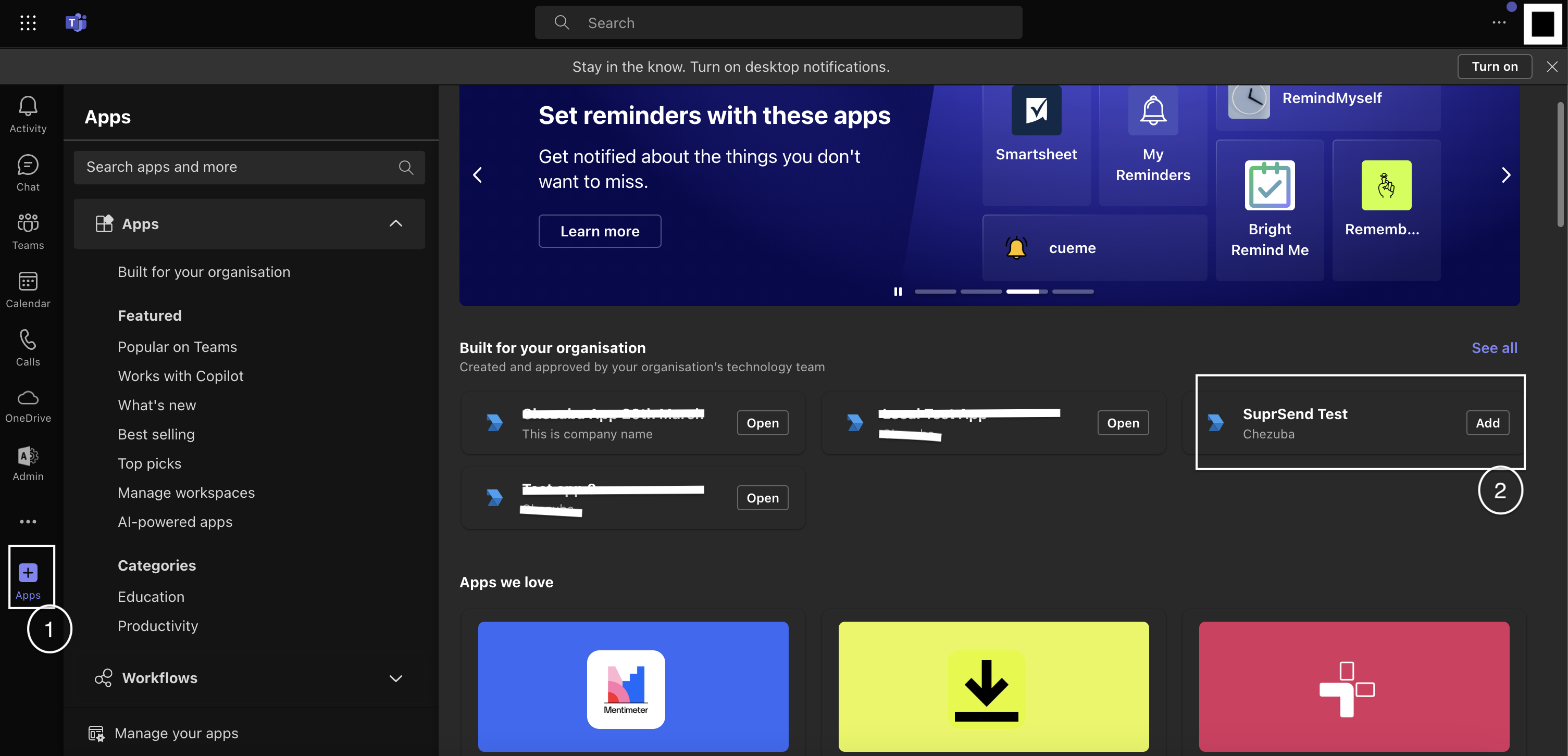Click Open on the bottom-row organisation app
The height and width of the screenshot is (756, 1568).
coord(762,498)
